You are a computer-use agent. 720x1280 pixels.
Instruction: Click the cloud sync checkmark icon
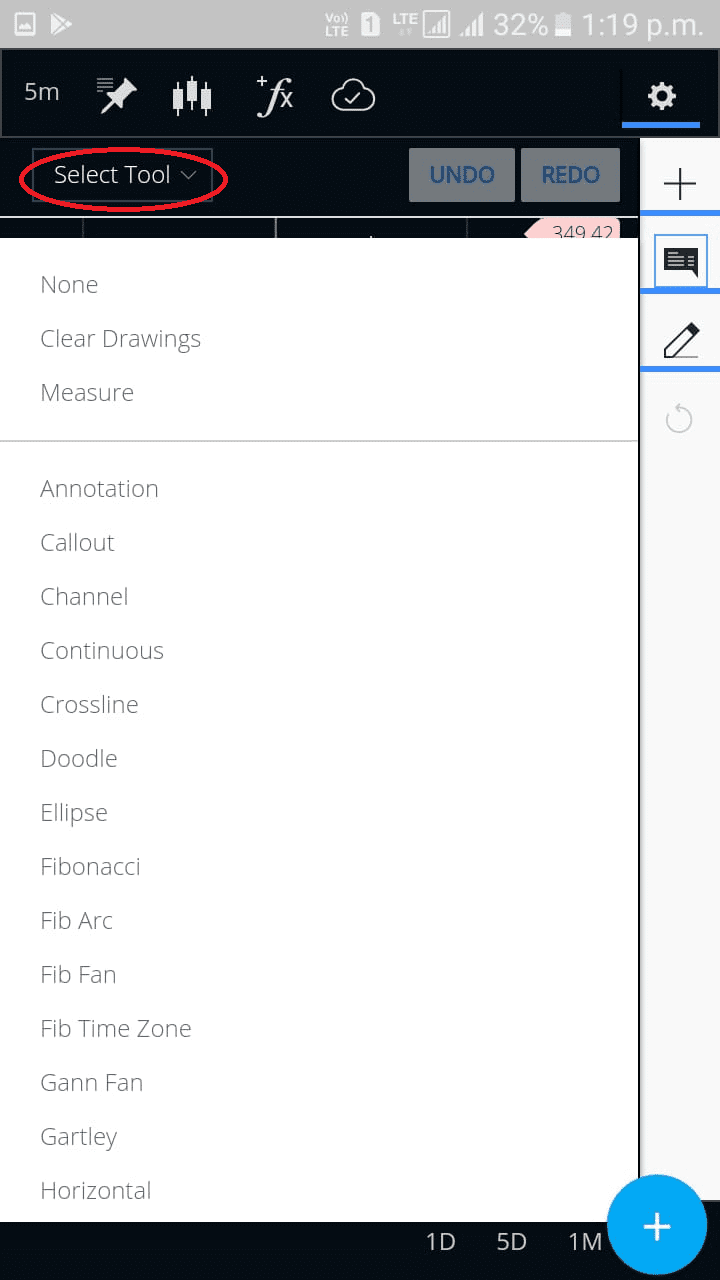[352, 93]
